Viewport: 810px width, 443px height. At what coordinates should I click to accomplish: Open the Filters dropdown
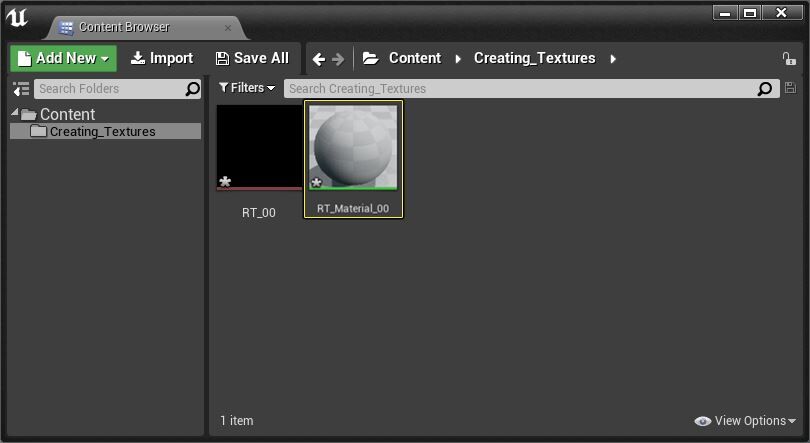[246, 88]
